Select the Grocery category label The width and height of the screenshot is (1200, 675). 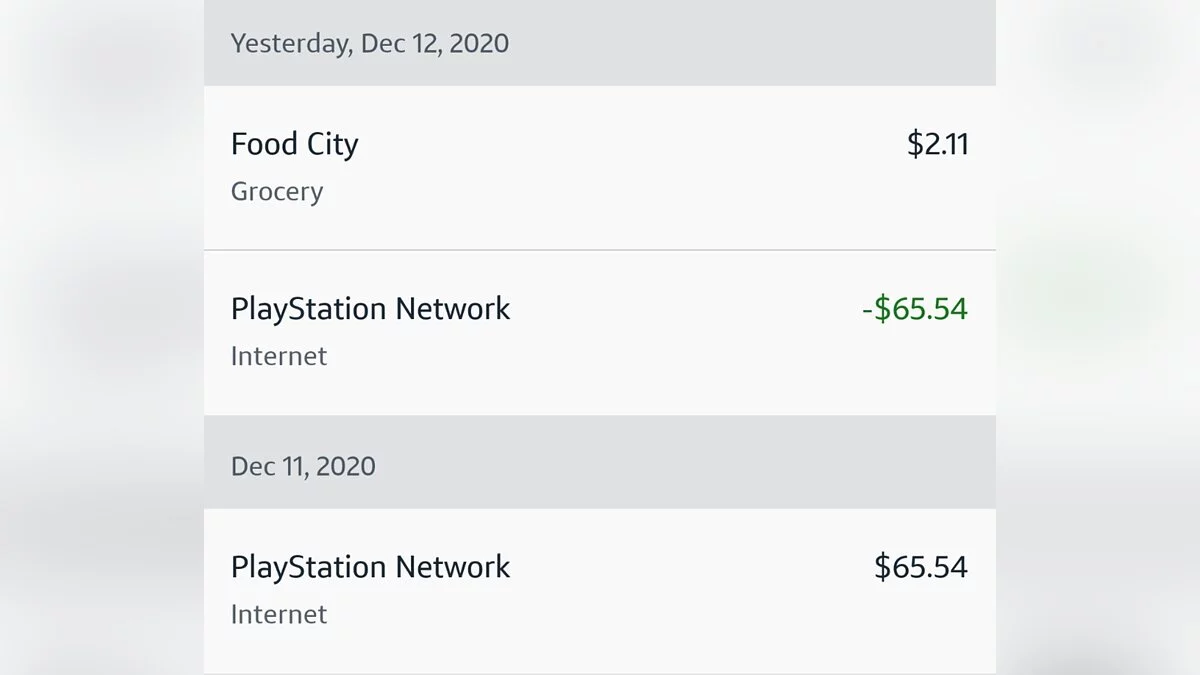[277, 191]
